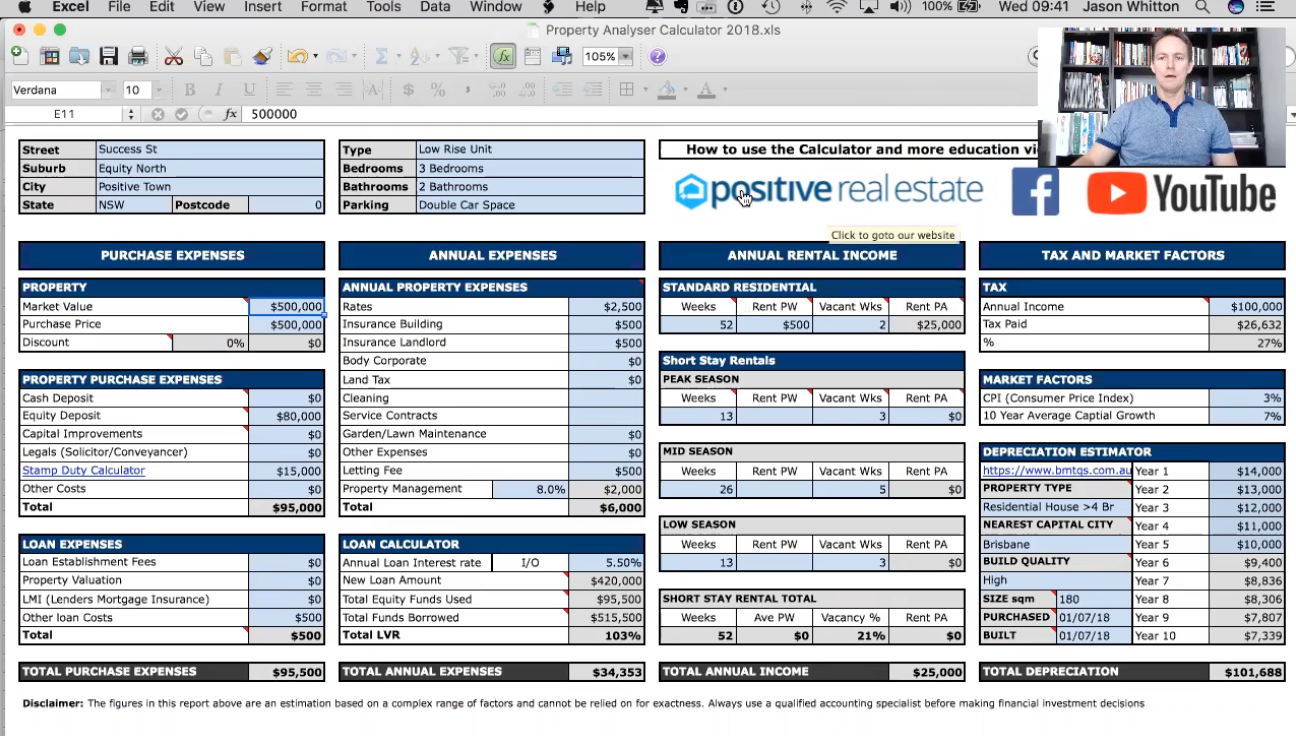Viewport: 1296px width, 736px height.
Task: Cancel formula bar entry
Action: pos(157,114)
